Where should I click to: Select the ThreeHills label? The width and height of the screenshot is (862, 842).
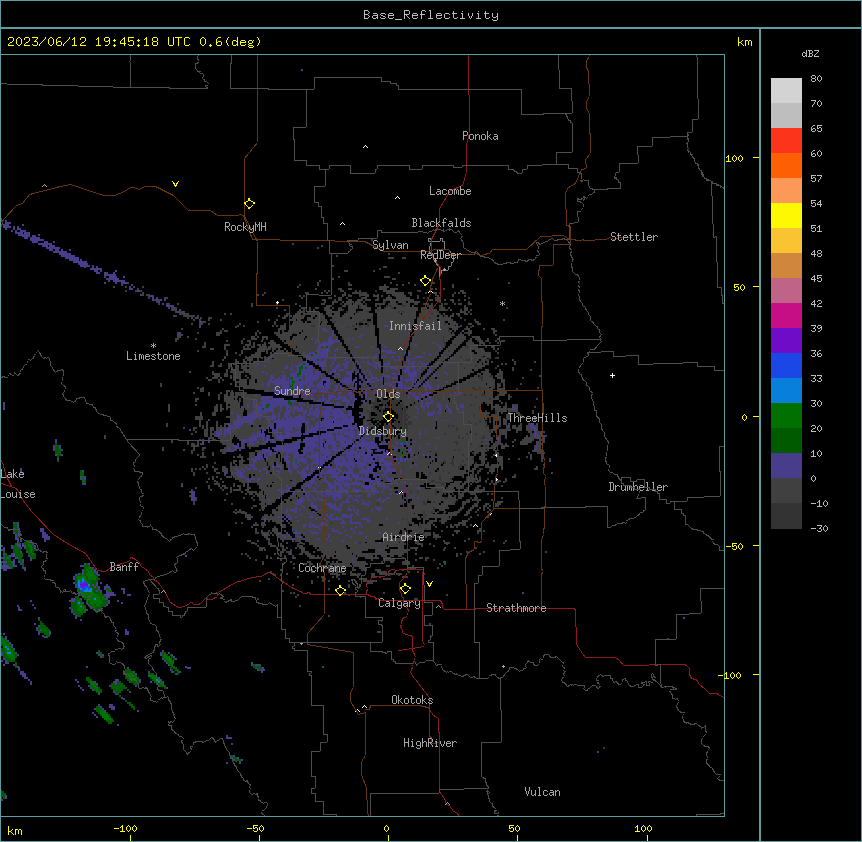point(537,418)
